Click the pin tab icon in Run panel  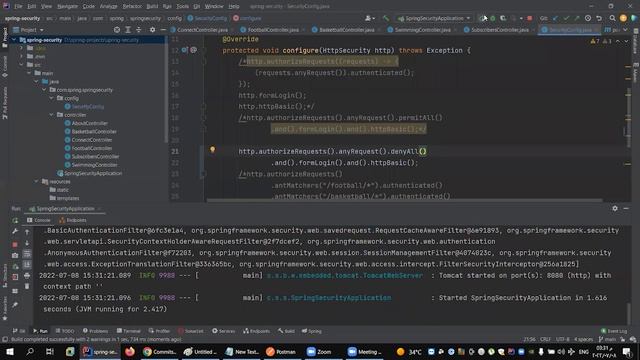(x=15, y=305)
